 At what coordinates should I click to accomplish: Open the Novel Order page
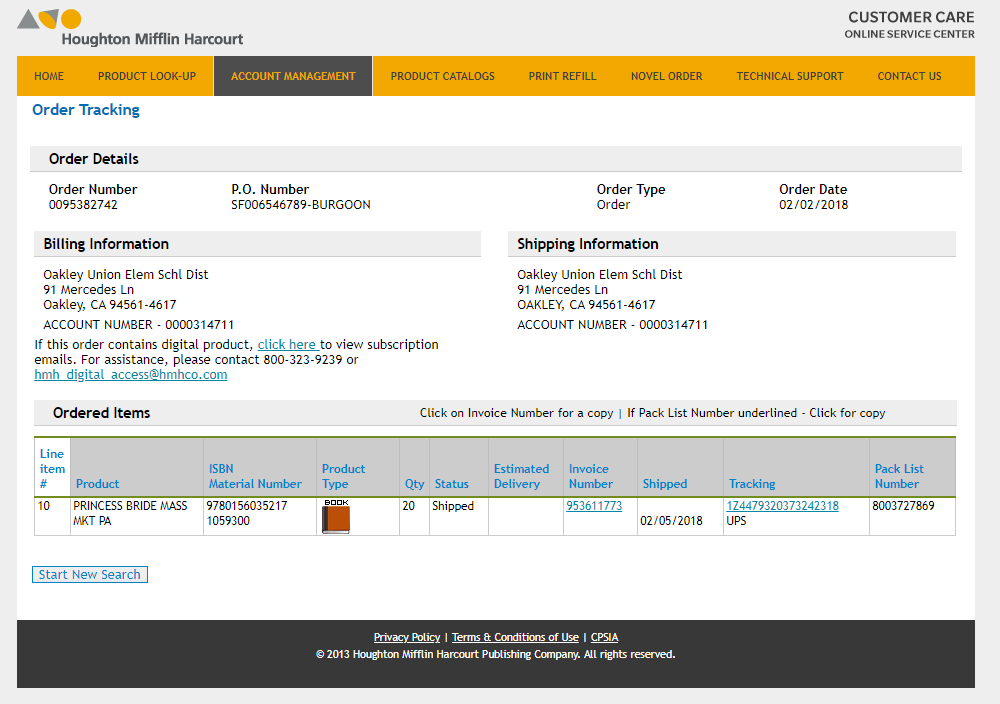click(666, 76)
